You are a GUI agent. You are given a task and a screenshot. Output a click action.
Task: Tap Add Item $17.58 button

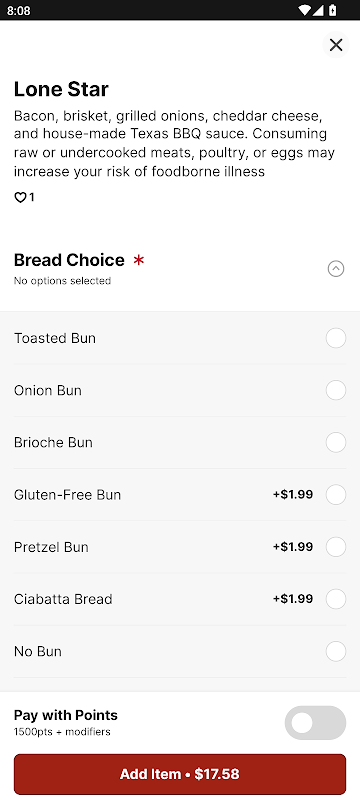tap(180, 774)
